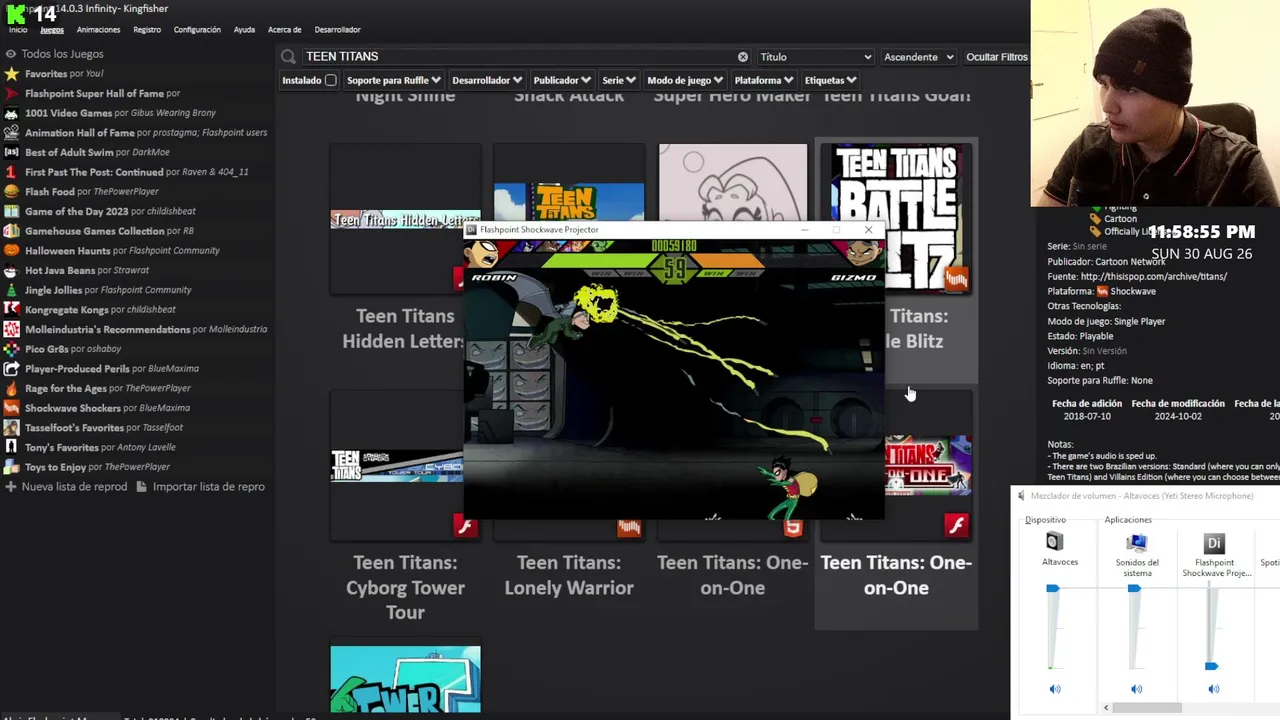Open the Juegos menu tab
The height and width of the screenshot is (720, 1280).
click(x=52, y=30)
